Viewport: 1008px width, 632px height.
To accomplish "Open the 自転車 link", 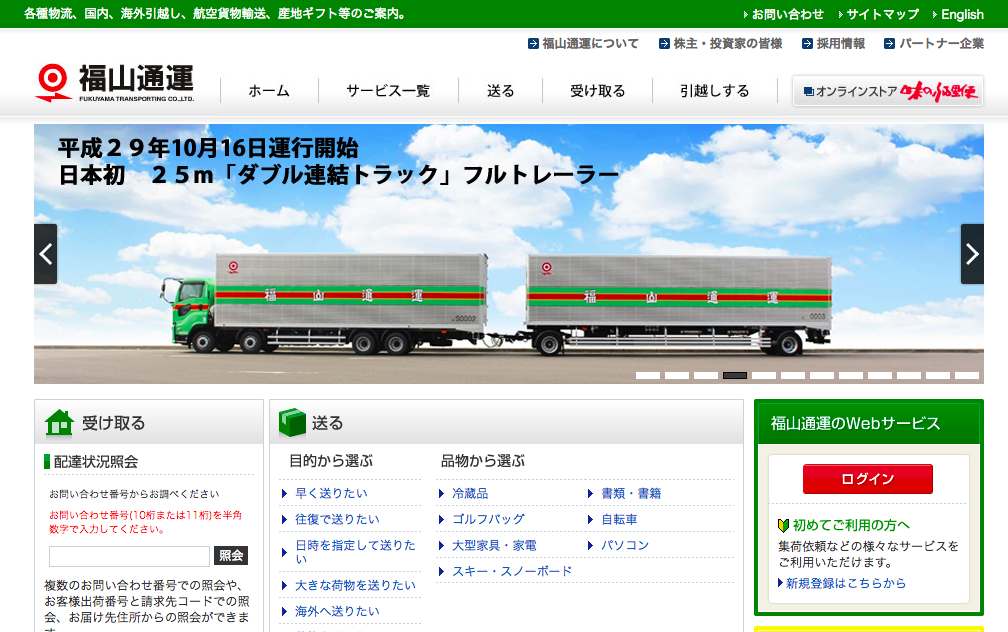I will (x=619, y=519).
